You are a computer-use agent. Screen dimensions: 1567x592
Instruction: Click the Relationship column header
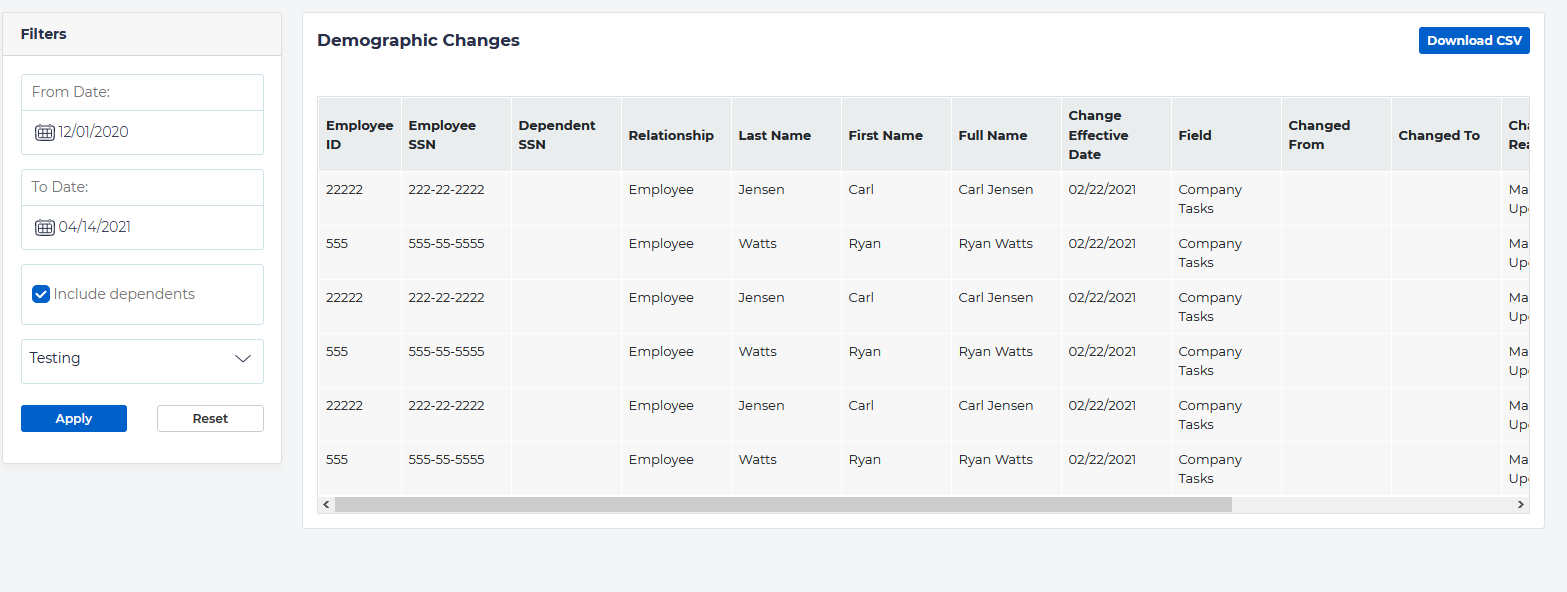[x=671, y=136]
